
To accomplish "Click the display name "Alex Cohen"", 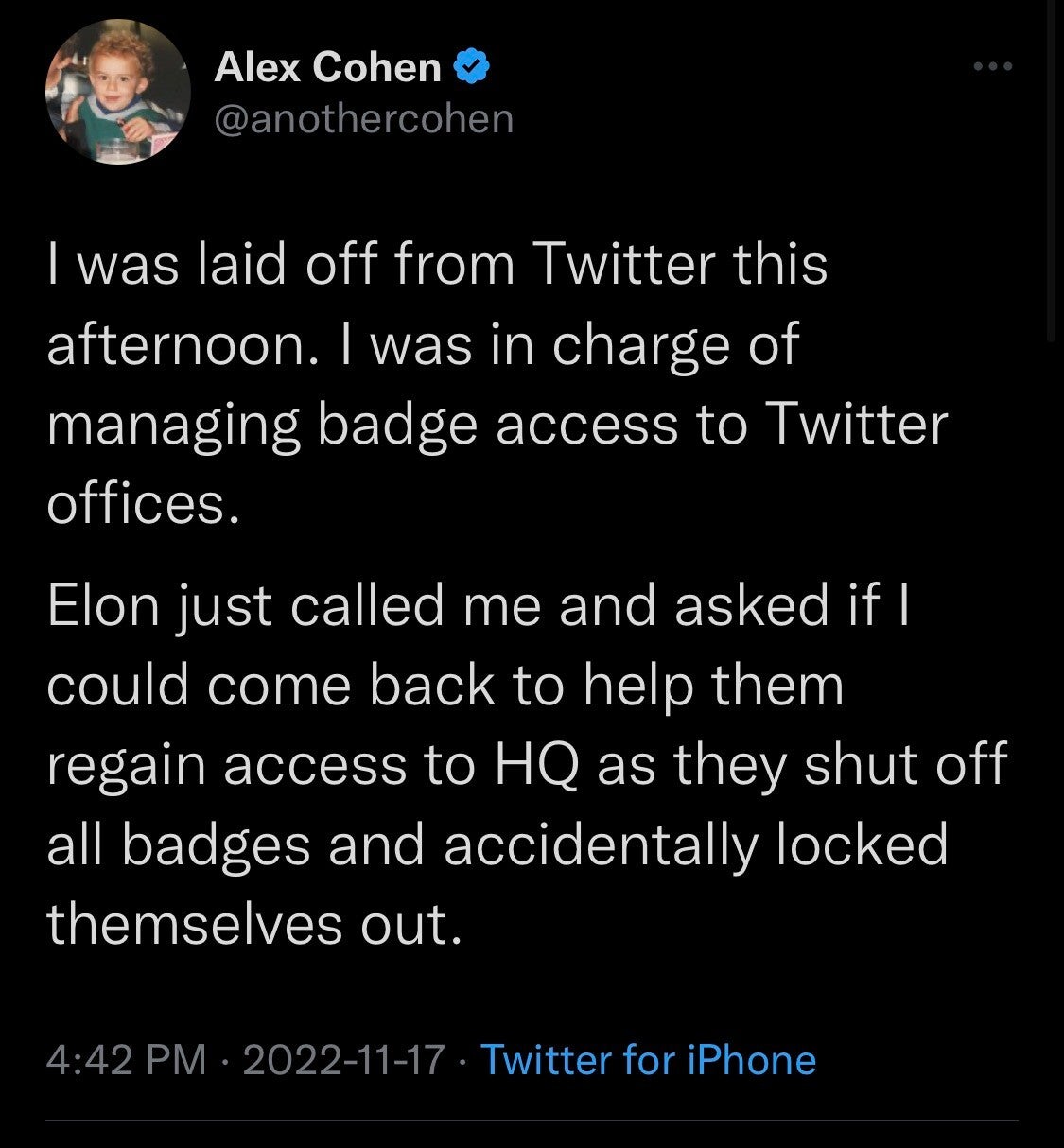I will [x=327, y=67].
